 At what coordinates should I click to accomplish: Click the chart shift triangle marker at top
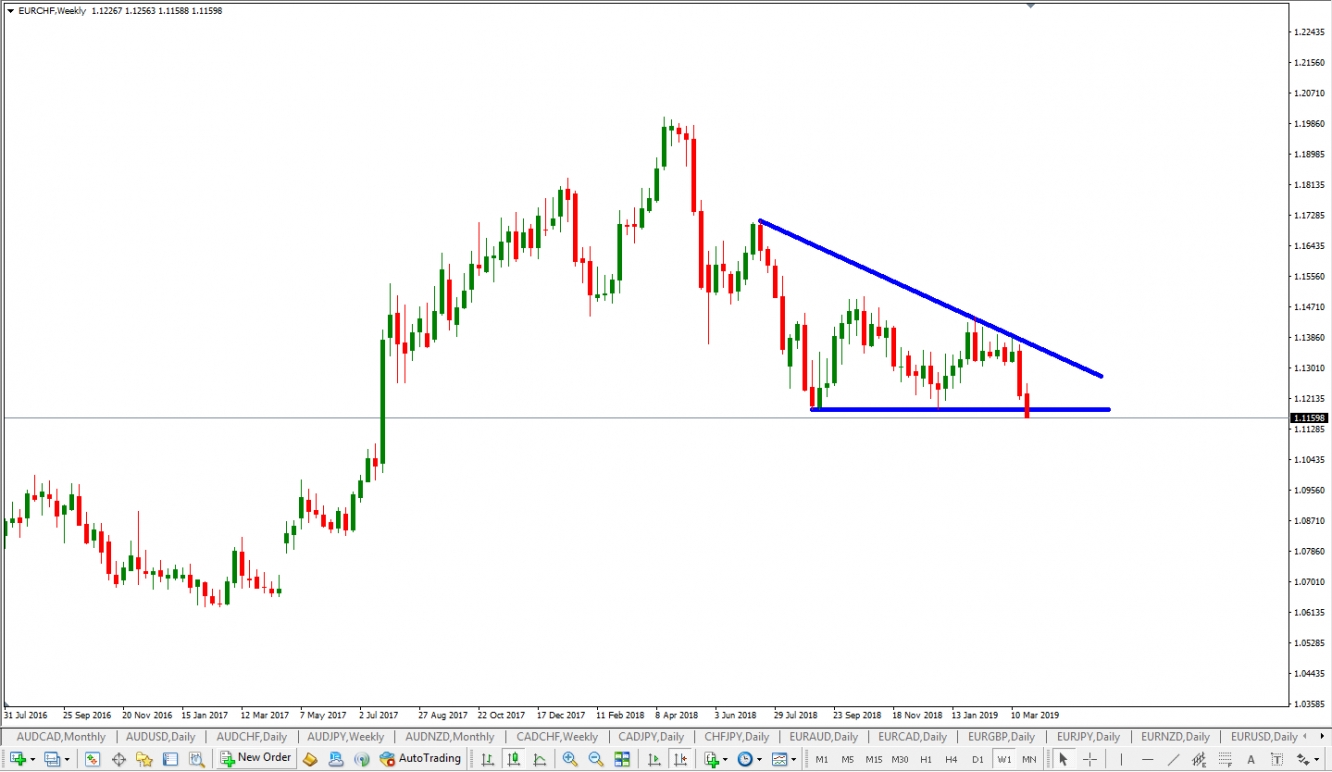click(x=1031, y=5)
